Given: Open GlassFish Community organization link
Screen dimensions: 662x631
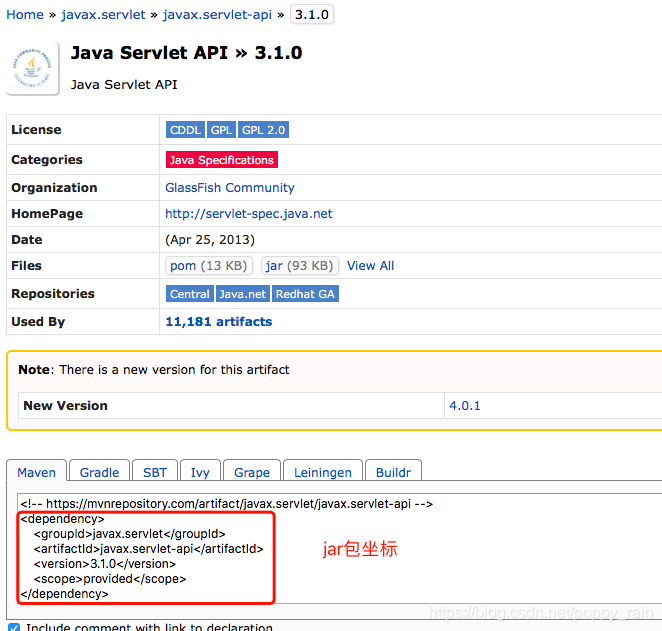Looking at the screenshot, I should pos(230,187).
